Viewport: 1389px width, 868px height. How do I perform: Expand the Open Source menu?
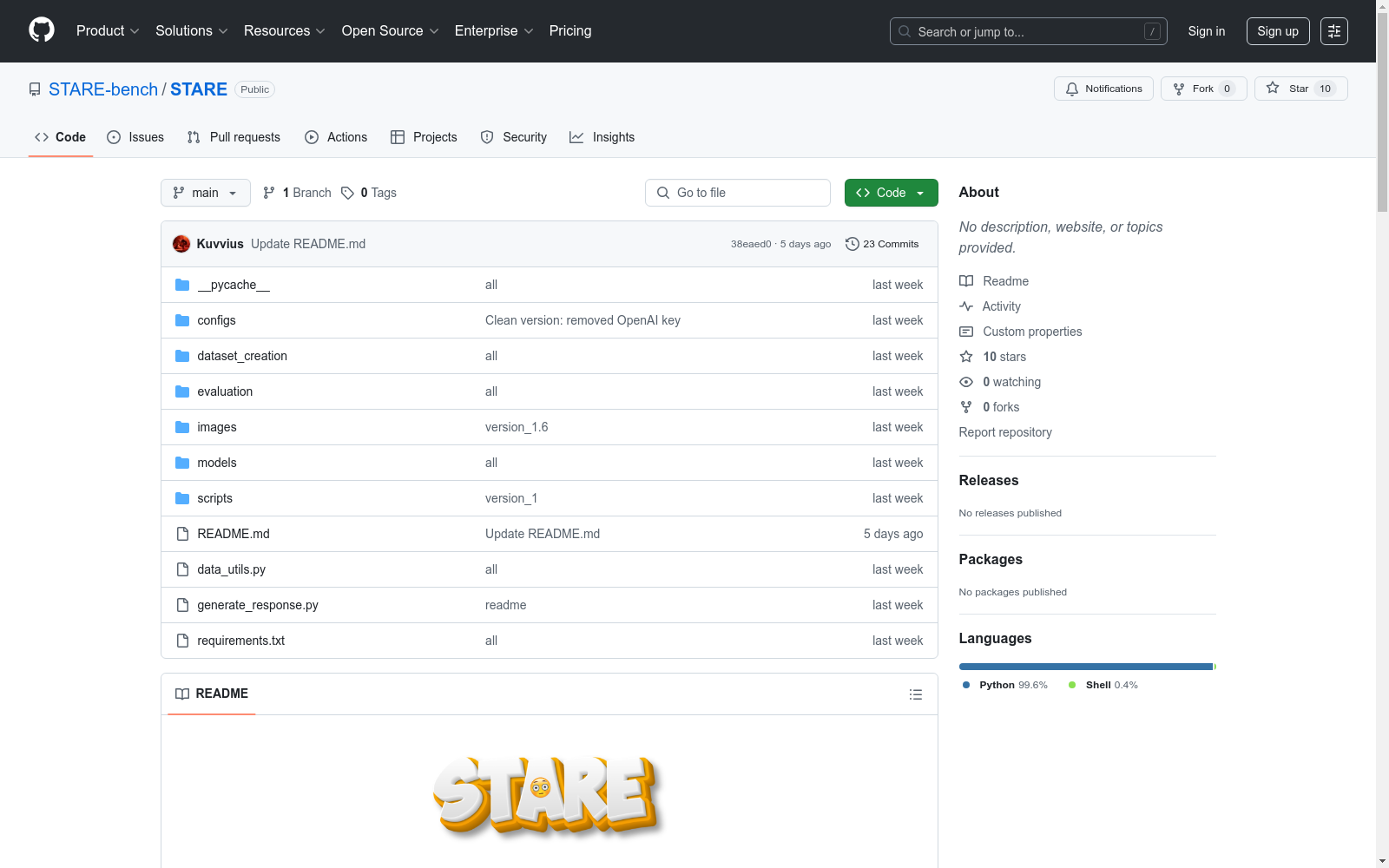[391, 31]
